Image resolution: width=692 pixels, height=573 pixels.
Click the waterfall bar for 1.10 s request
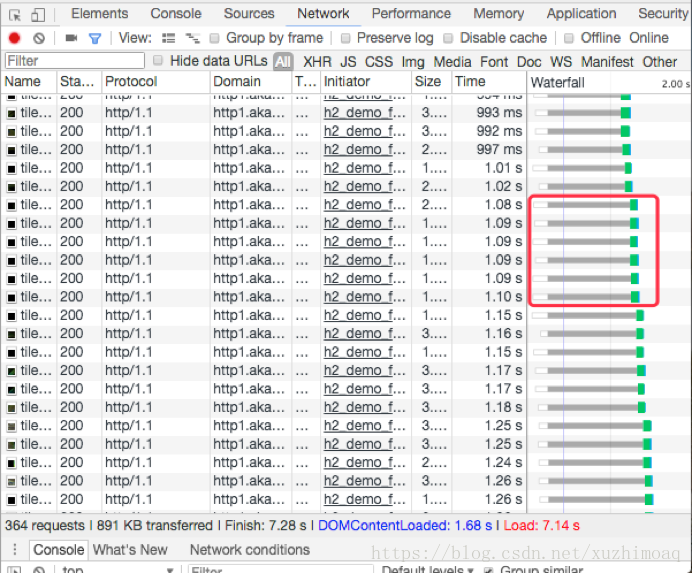(x=586, y=297)
